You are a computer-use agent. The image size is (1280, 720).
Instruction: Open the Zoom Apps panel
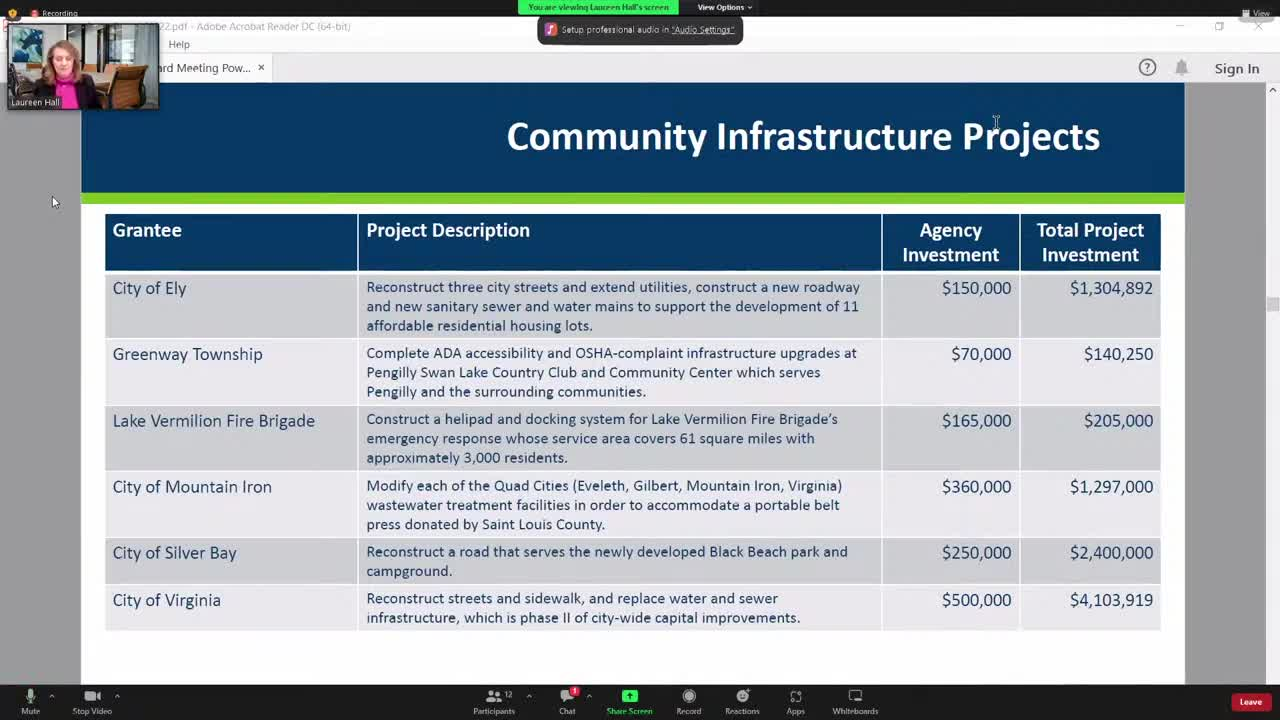pyautogui.click(x=795, y=697)
